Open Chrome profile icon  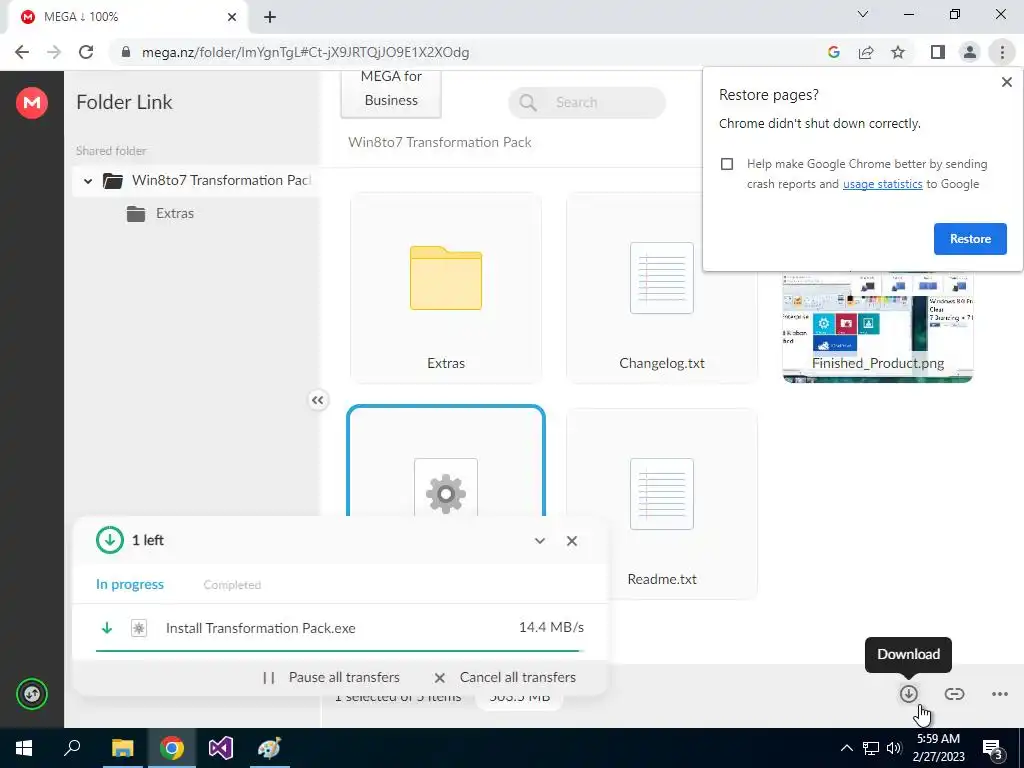970,52
